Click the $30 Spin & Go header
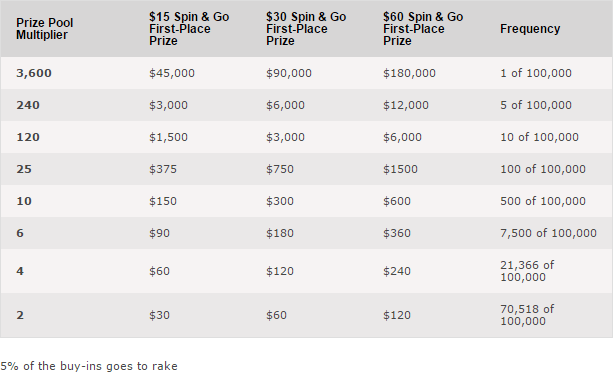The height and width of the screenshot is (373, 614). coord(306,29)
